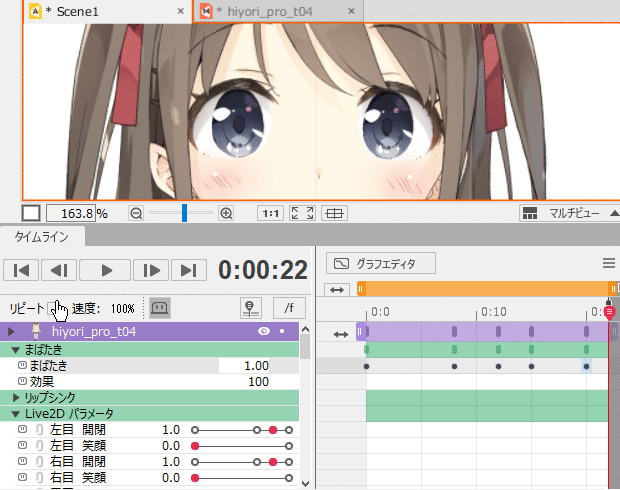Image resolution: width=620 pixels, height=490 pixels.
Task: Jump to the last frame
Action: click(x=188, y=270)
